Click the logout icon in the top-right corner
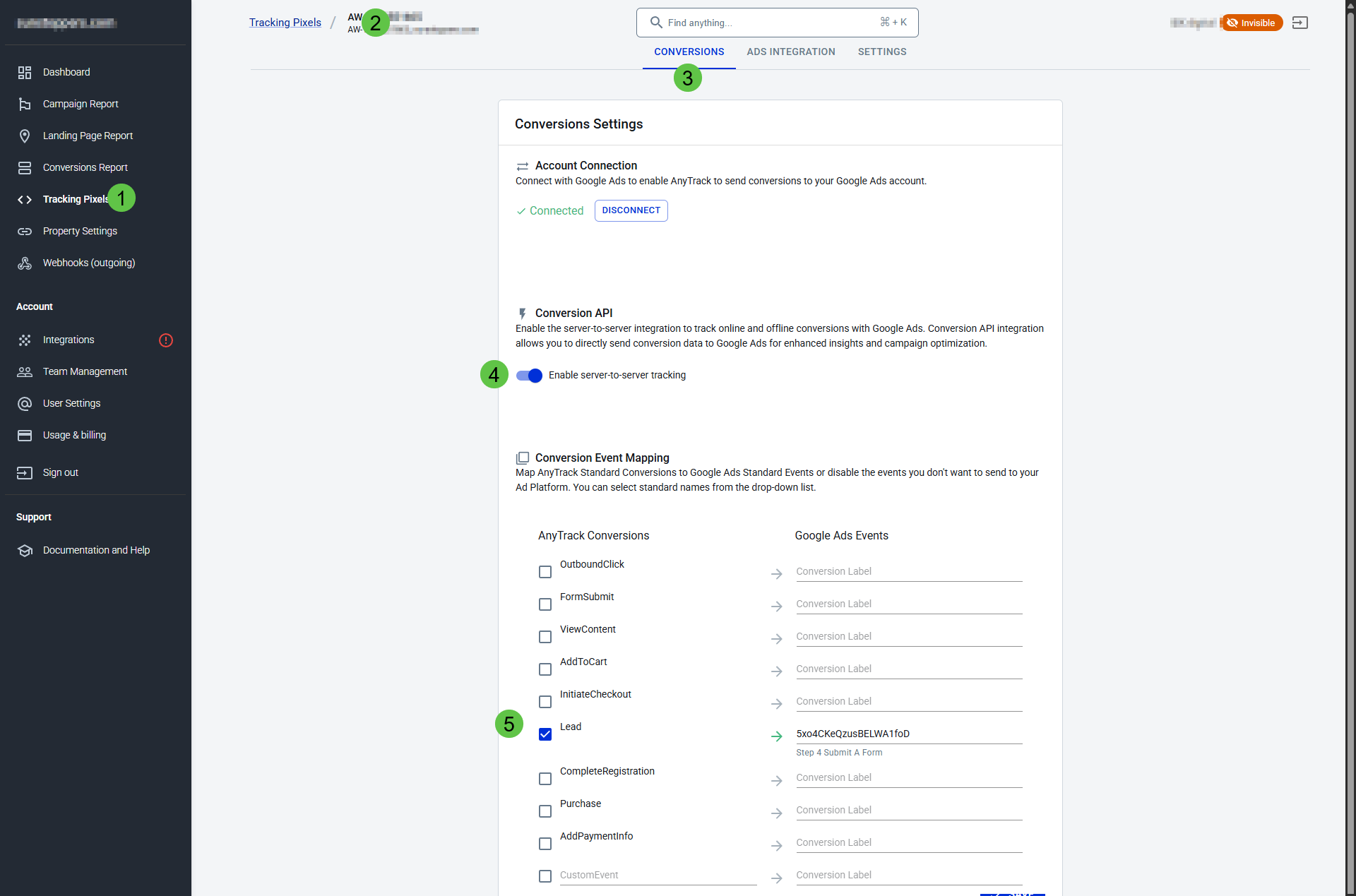The image size is (1356, 896). (x=1299, y=23)
